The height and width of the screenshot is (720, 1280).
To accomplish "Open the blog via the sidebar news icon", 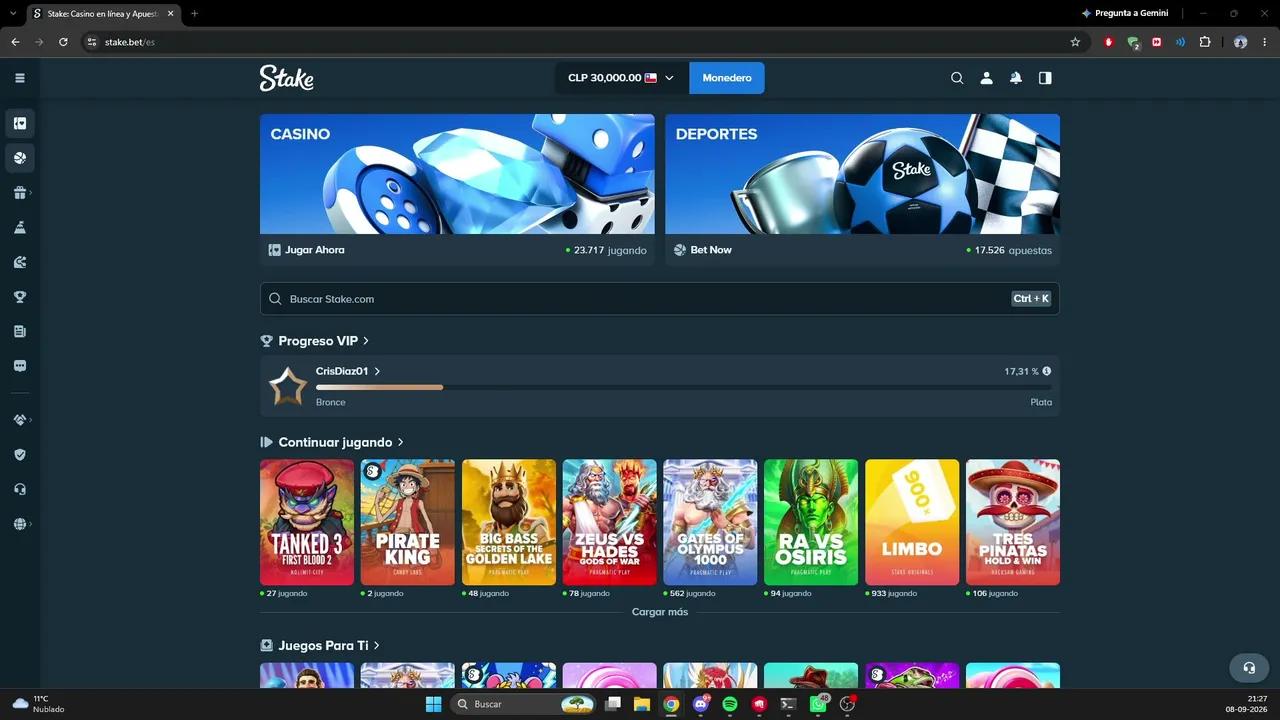I will pyautogui.click(x=20, y=331).
